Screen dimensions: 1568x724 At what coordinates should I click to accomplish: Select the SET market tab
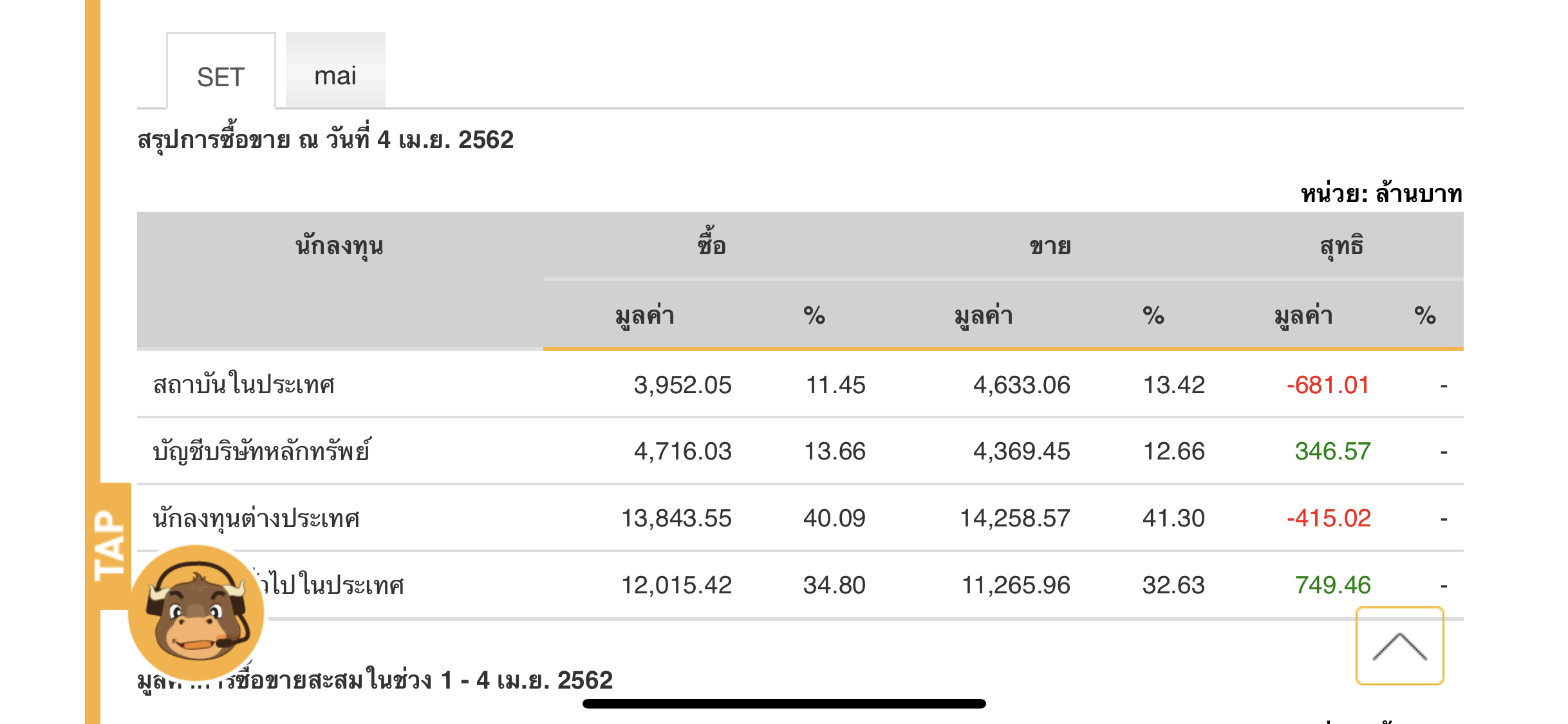221,76
